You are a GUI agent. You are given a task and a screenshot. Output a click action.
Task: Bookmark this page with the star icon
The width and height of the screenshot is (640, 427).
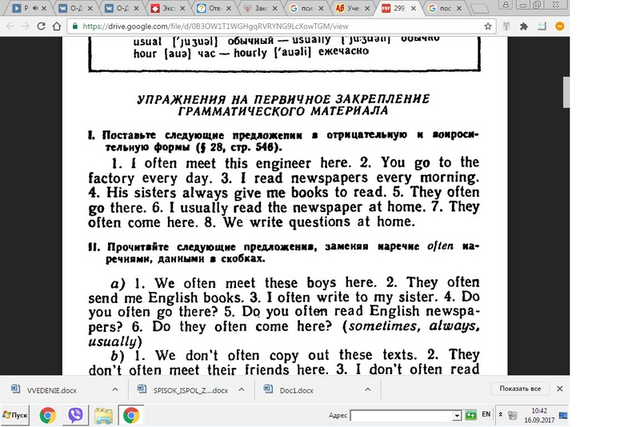tap(488, 26)
